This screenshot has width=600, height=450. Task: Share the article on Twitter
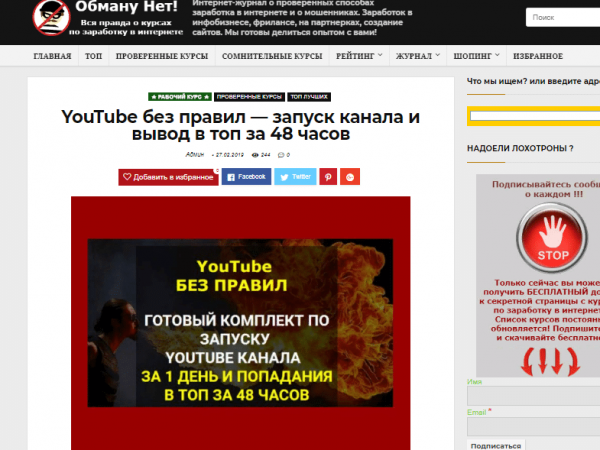pos(295,177)
